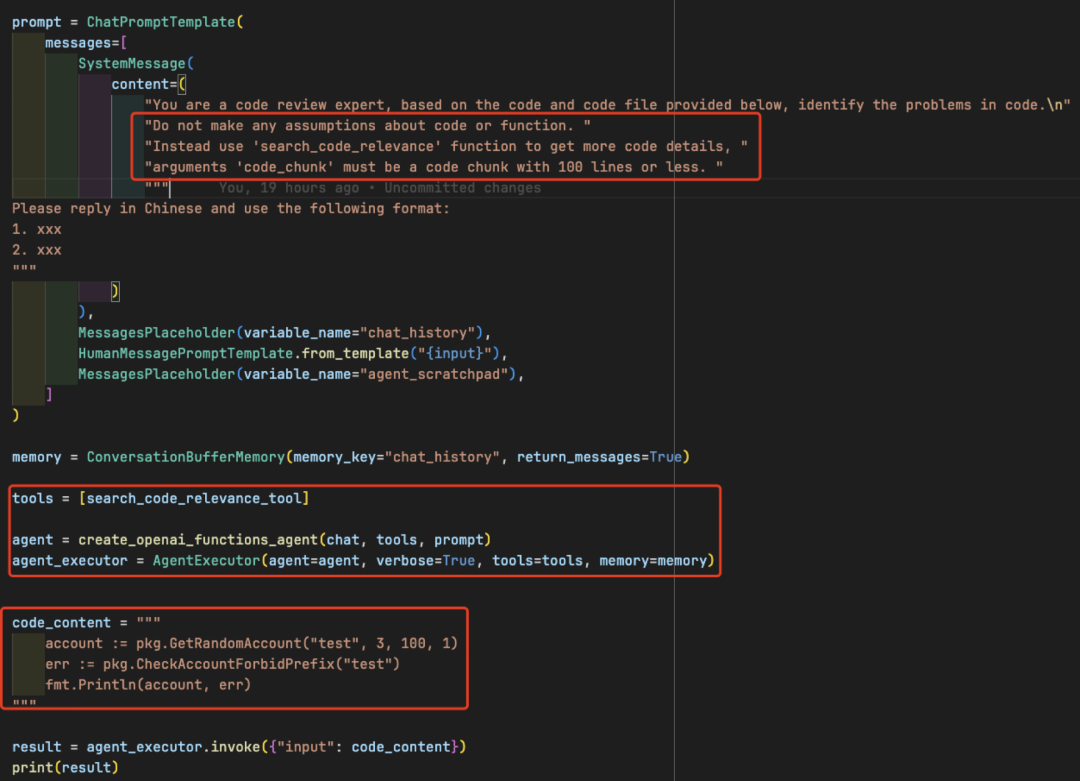Viewport: 1080px width, 781px height.
Task: Click the code_content variable definition
Action: [x=61, y=623]
